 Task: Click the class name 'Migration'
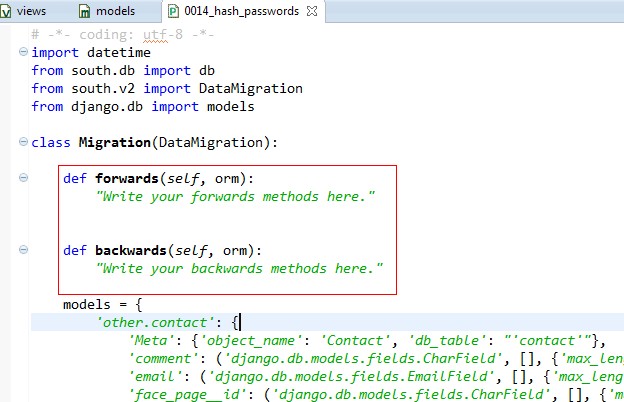coord(115,142)
